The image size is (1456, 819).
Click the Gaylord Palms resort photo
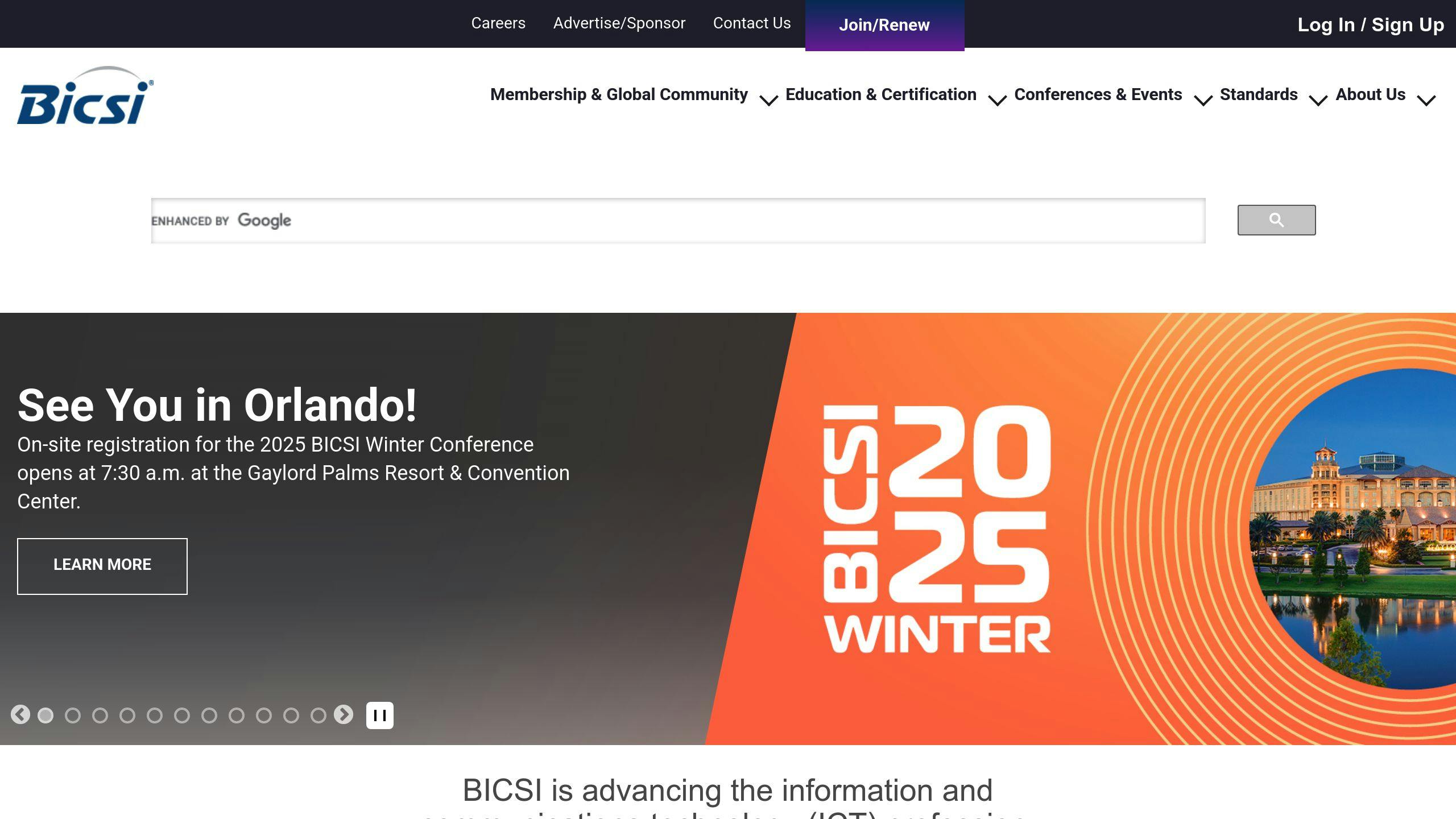click(x=1352, y=529)
